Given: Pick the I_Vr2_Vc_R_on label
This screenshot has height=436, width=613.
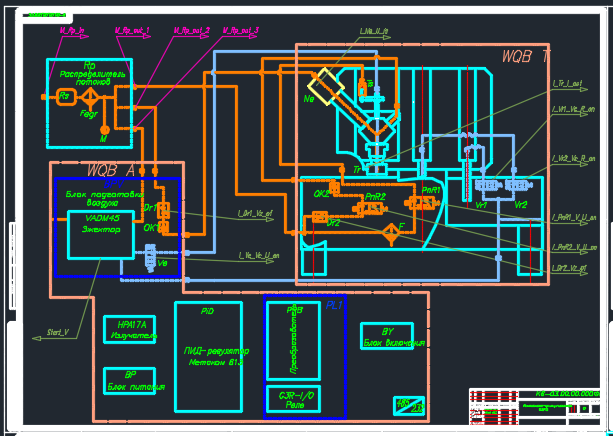Looking at the screenshot, I should (574, 159).
